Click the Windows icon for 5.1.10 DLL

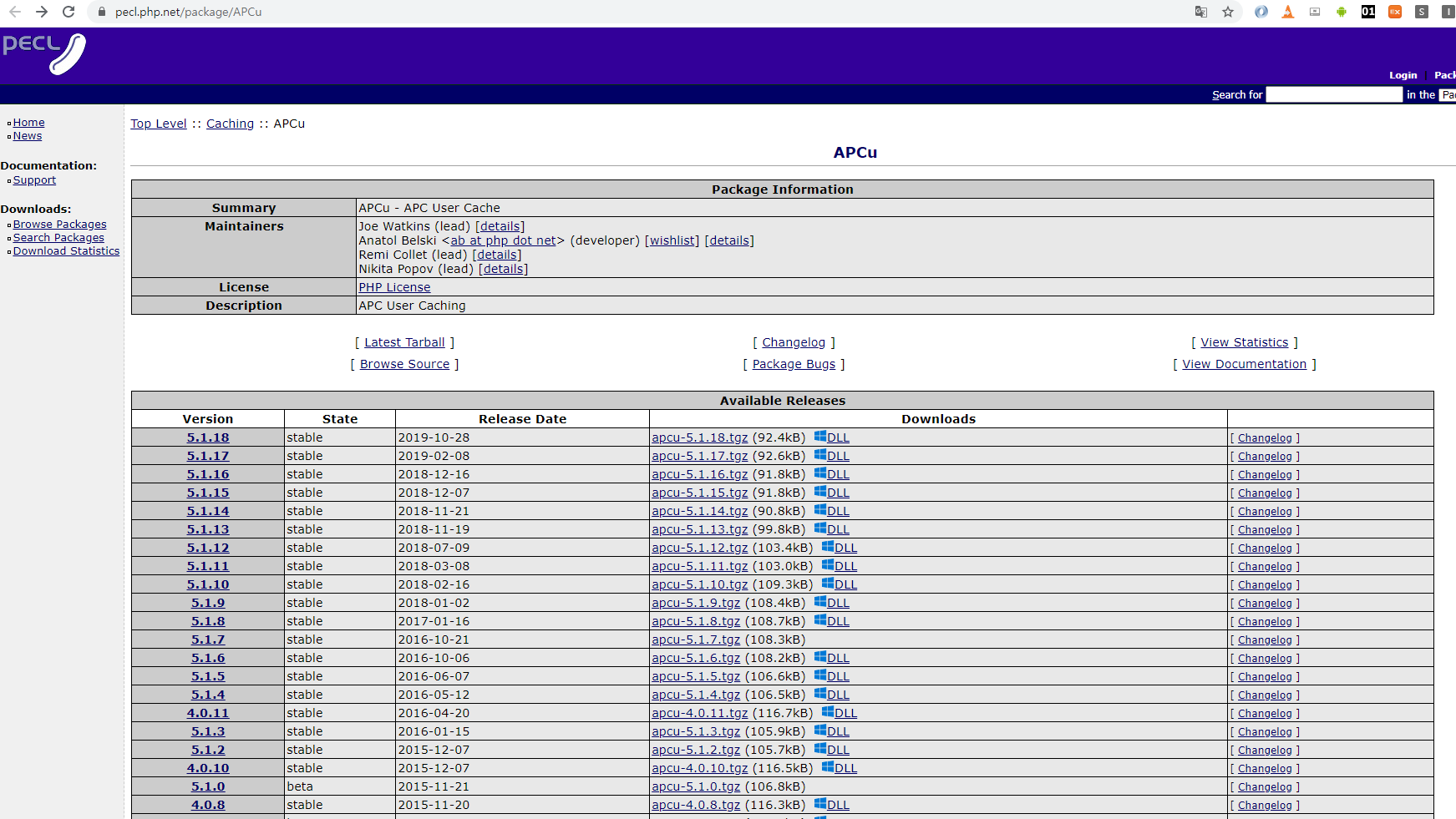[828, 584]
